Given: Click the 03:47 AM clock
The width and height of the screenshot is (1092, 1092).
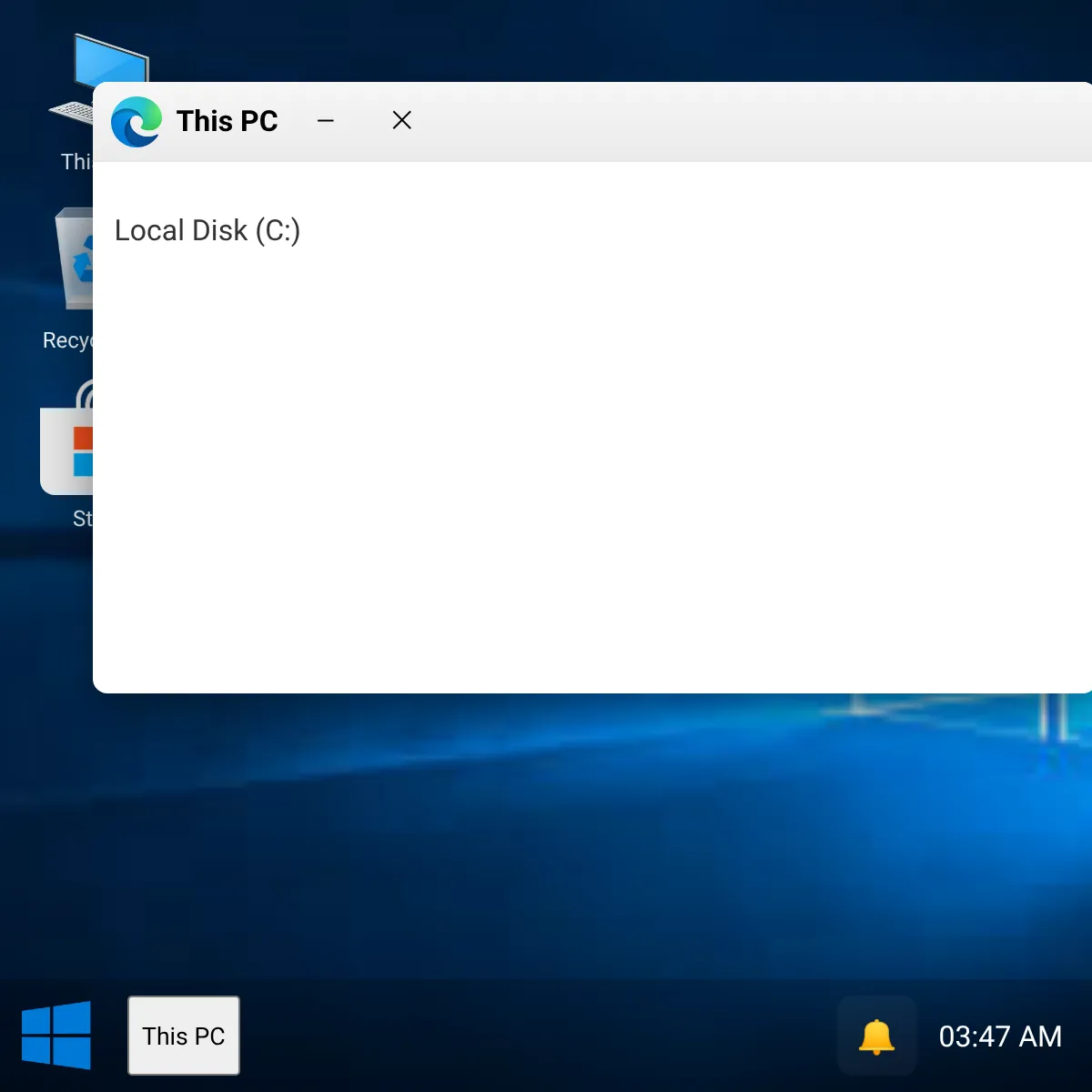Looking at the screenshot, I should [1000, 1036].
